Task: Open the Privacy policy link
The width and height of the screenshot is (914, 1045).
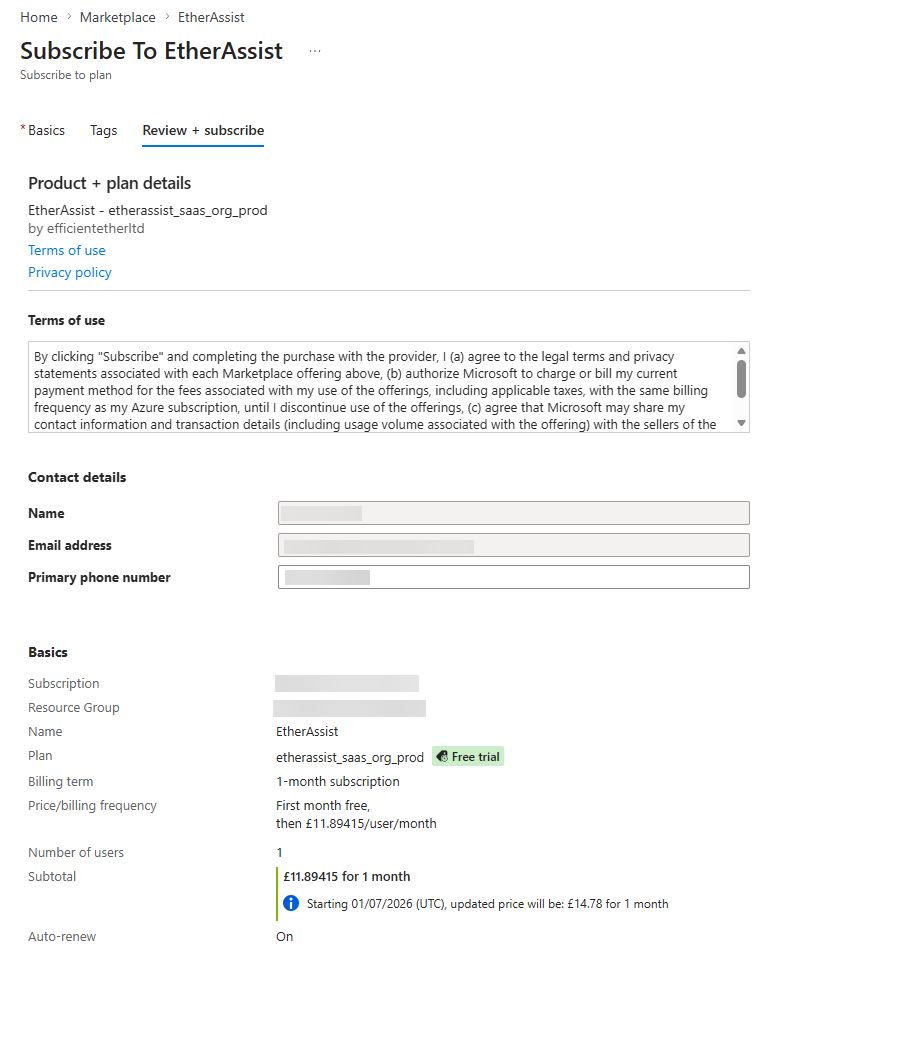Action: 70,273
